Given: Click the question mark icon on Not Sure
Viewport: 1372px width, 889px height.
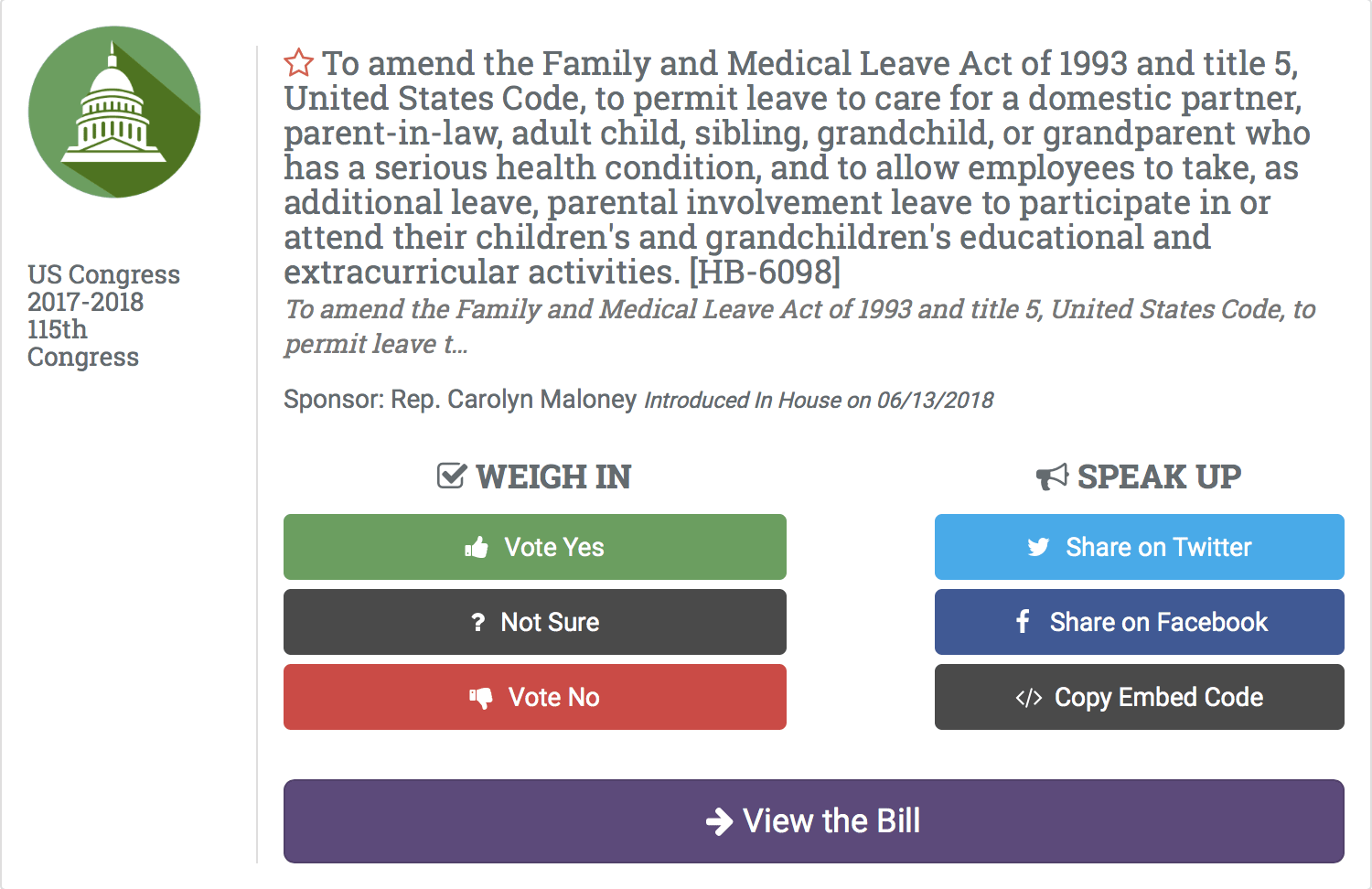Looking at the screenshot, I should click(477, 623).
